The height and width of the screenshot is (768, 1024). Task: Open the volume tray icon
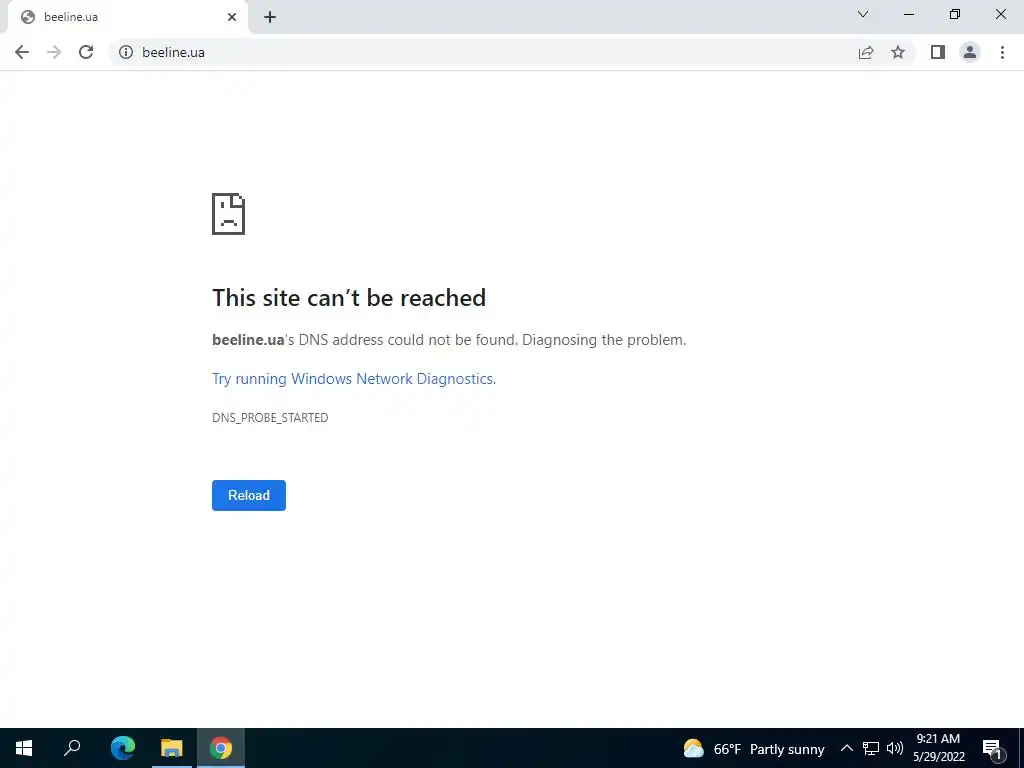click(x=895, y=748)
